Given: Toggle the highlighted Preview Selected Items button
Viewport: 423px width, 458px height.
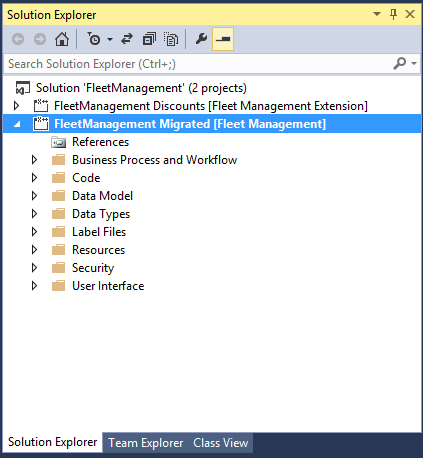Looking at the screenshot, I should [x=223, y=39].
